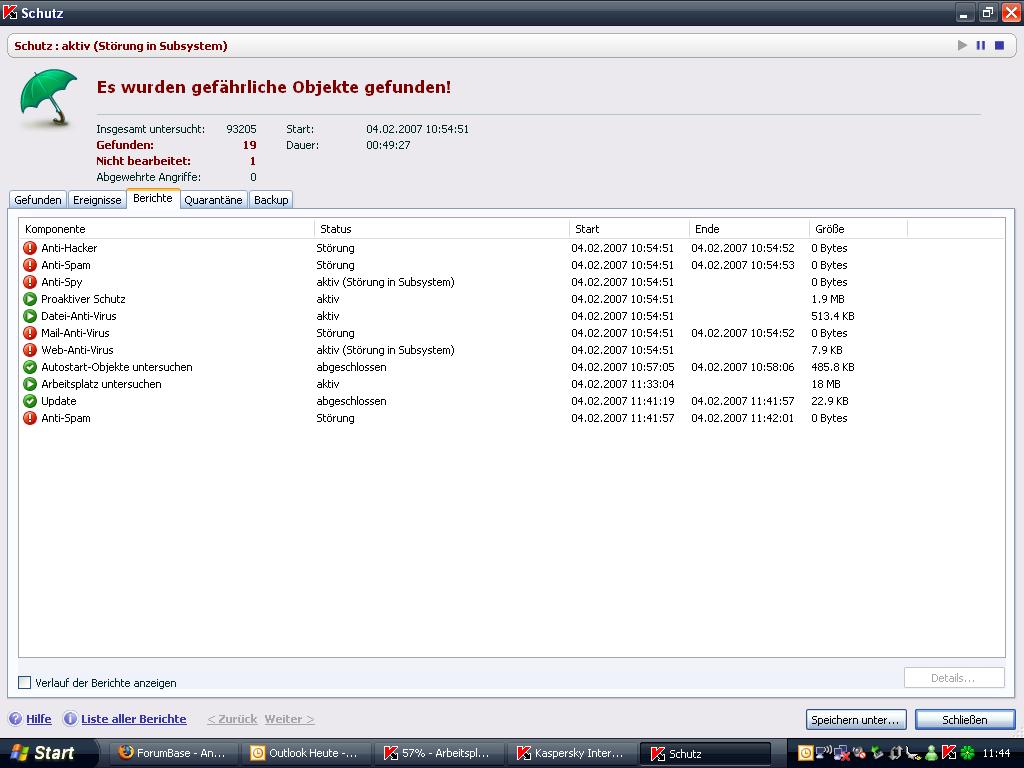
Task: Click the green umbrella protection icon
Action: [49, 98]
